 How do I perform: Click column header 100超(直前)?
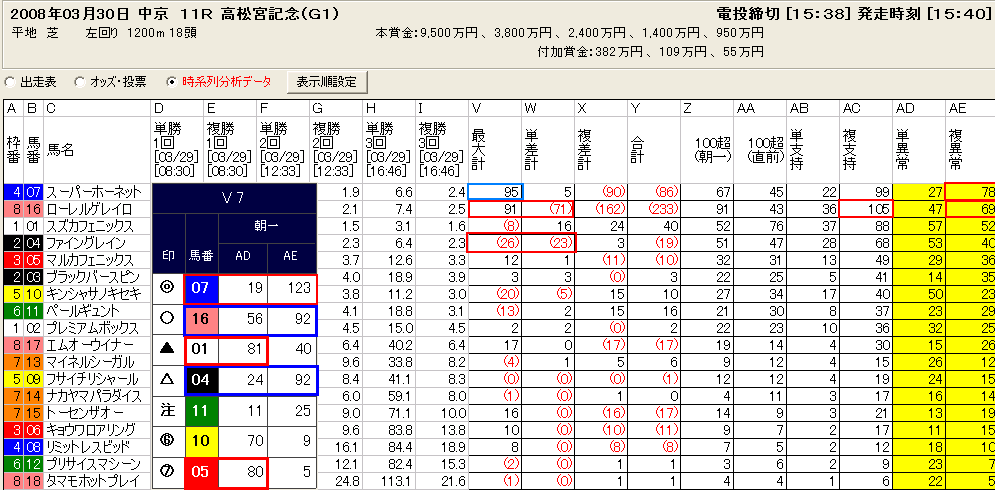click(760, 150)
